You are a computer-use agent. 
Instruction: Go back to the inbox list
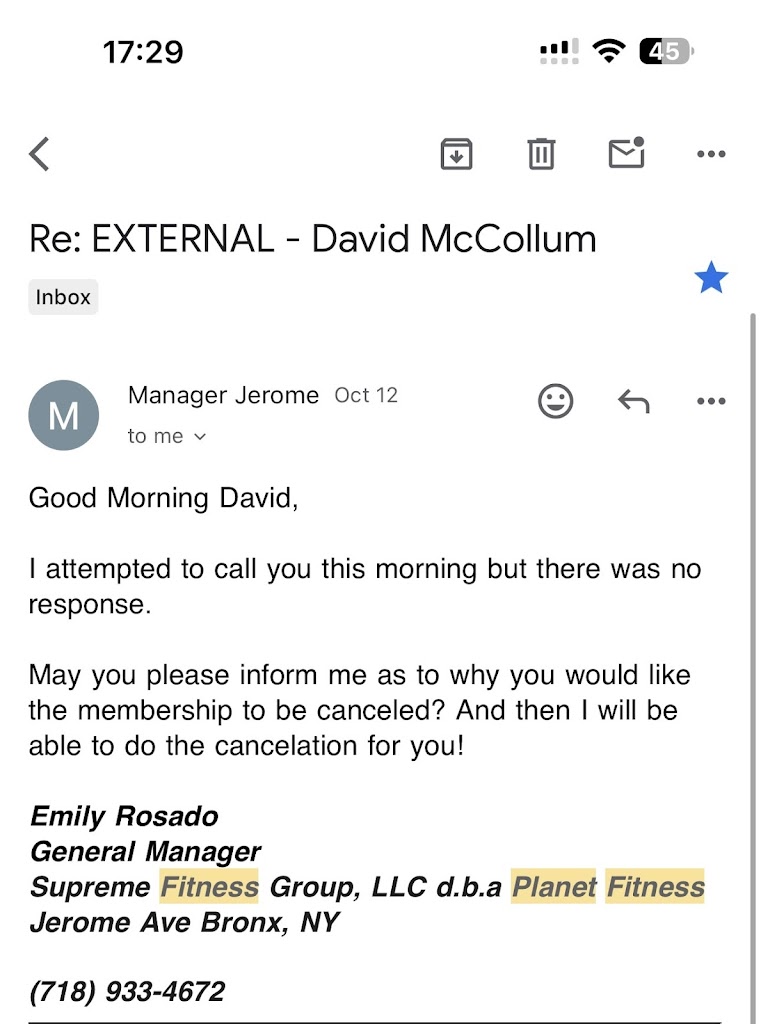click(40, 154)
